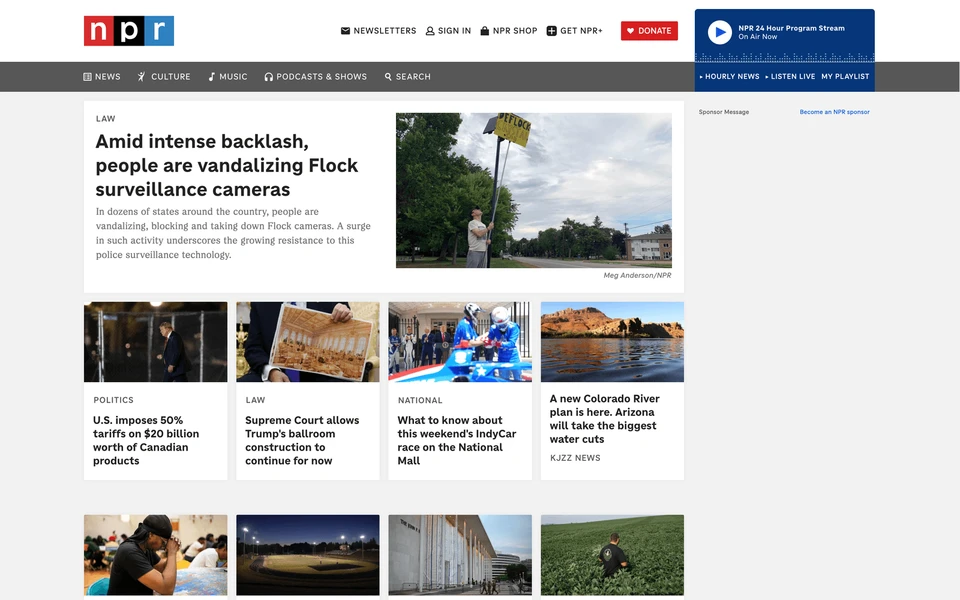The image size is (960, 600).
Task: Click the Politics category label
Action: 113,400
